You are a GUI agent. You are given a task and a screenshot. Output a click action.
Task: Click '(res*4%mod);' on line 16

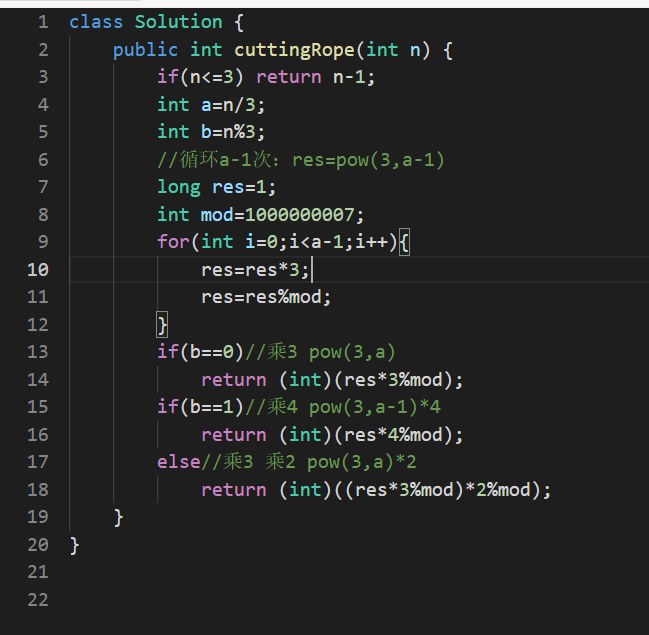(398, 435)
